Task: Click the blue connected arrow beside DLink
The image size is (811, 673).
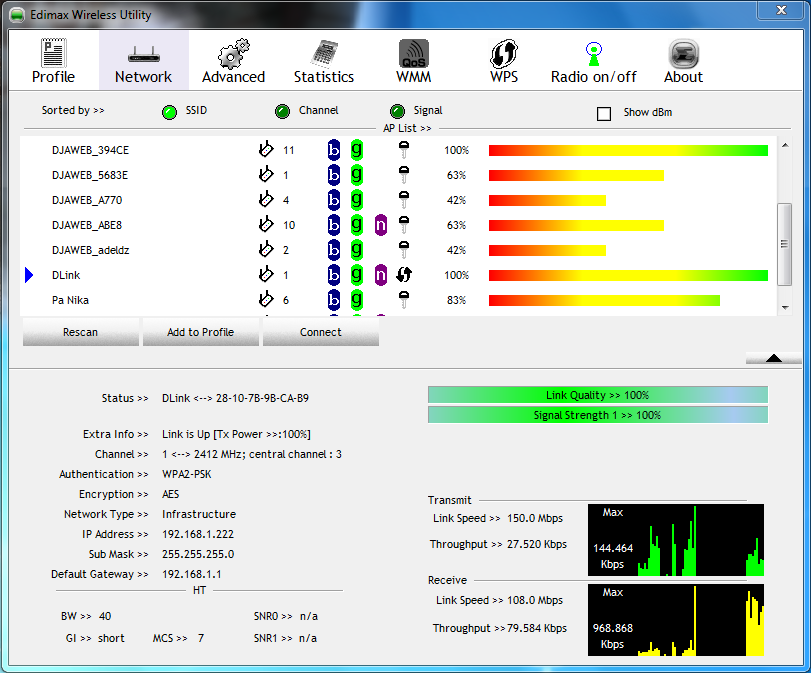Action: pos(29,275)
